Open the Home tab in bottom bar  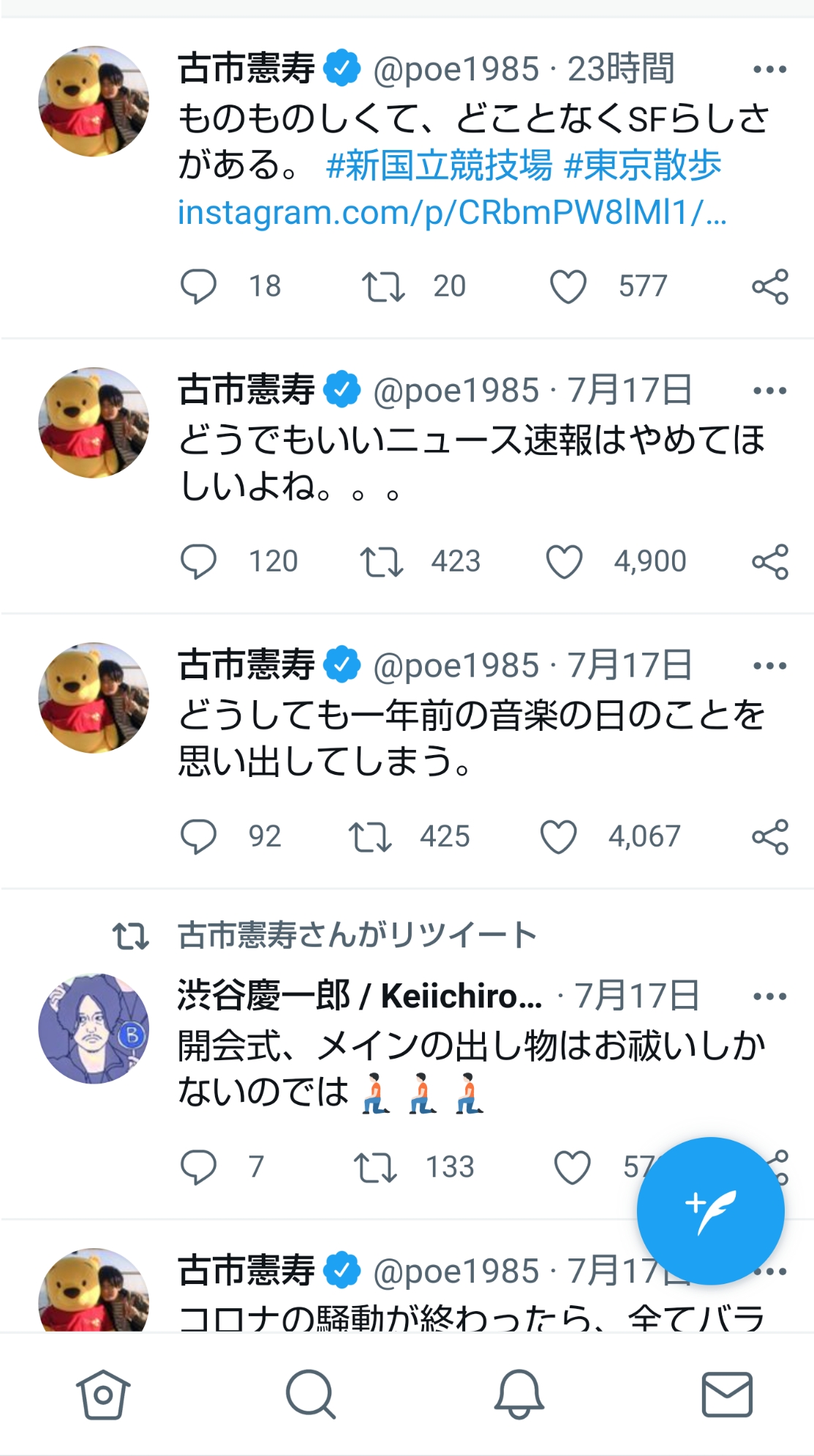[103, 1394]
